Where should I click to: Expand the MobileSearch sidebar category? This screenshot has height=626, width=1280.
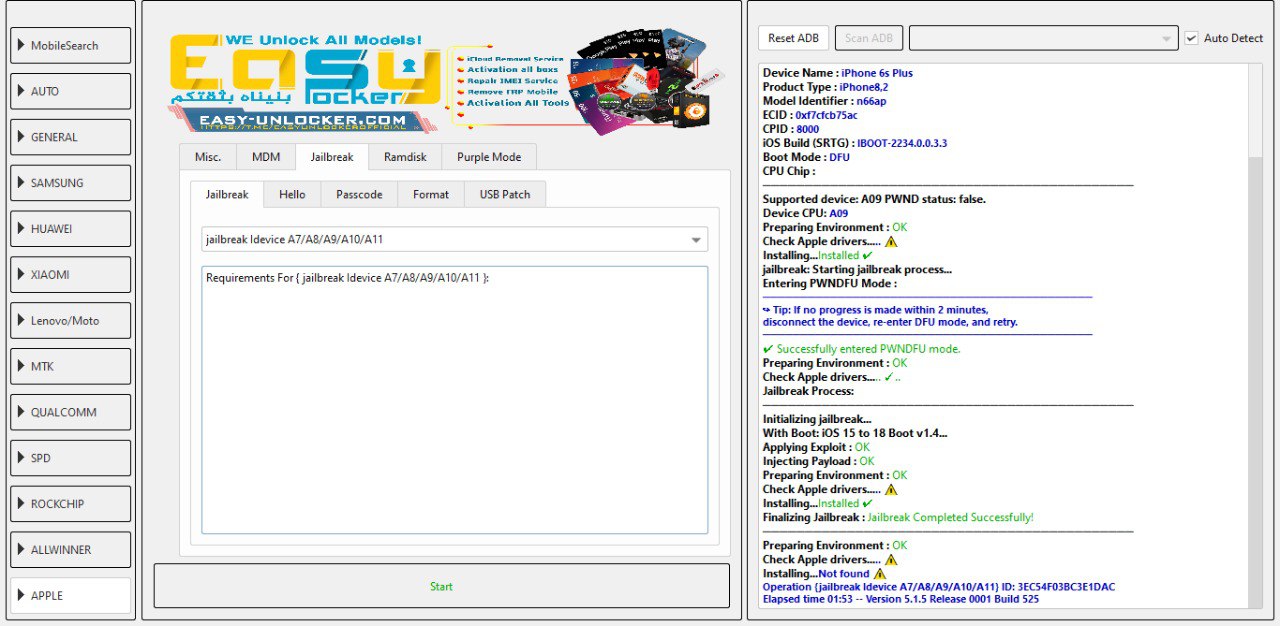pos(71,45)
